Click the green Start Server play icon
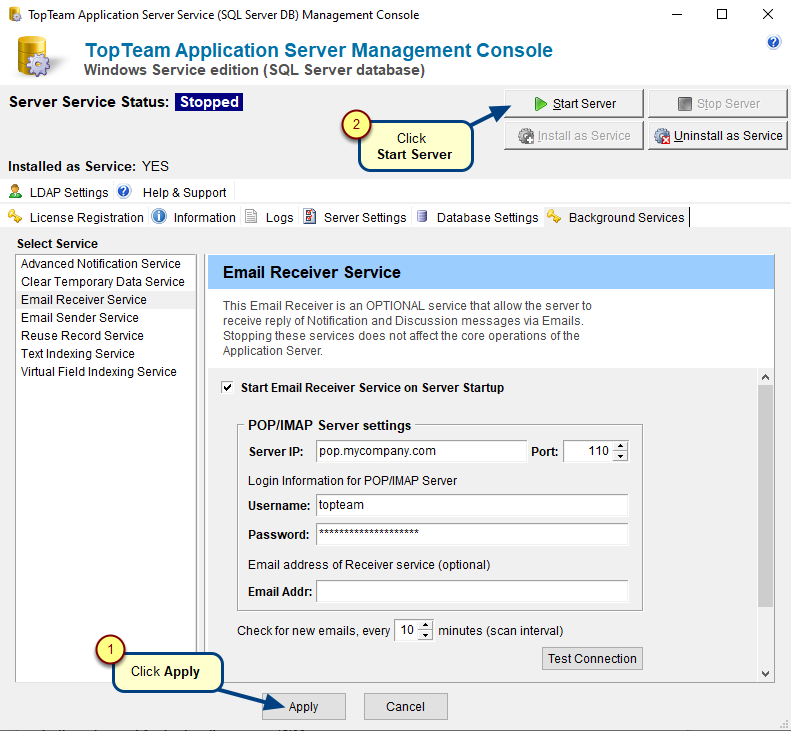The width and height of the screenshot is (791, 731). click(540, 104)
